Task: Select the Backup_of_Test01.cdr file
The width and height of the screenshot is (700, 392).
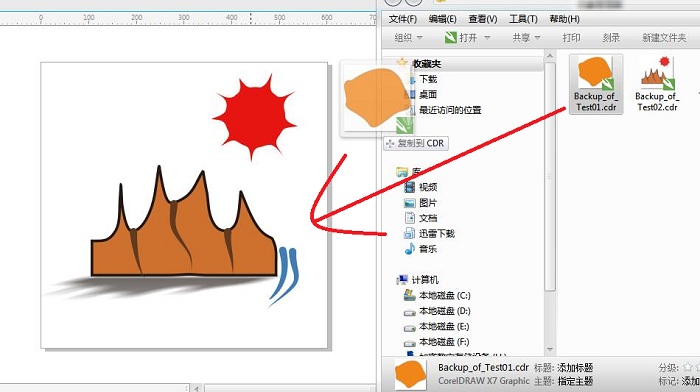Action: [x=596, y=84]
